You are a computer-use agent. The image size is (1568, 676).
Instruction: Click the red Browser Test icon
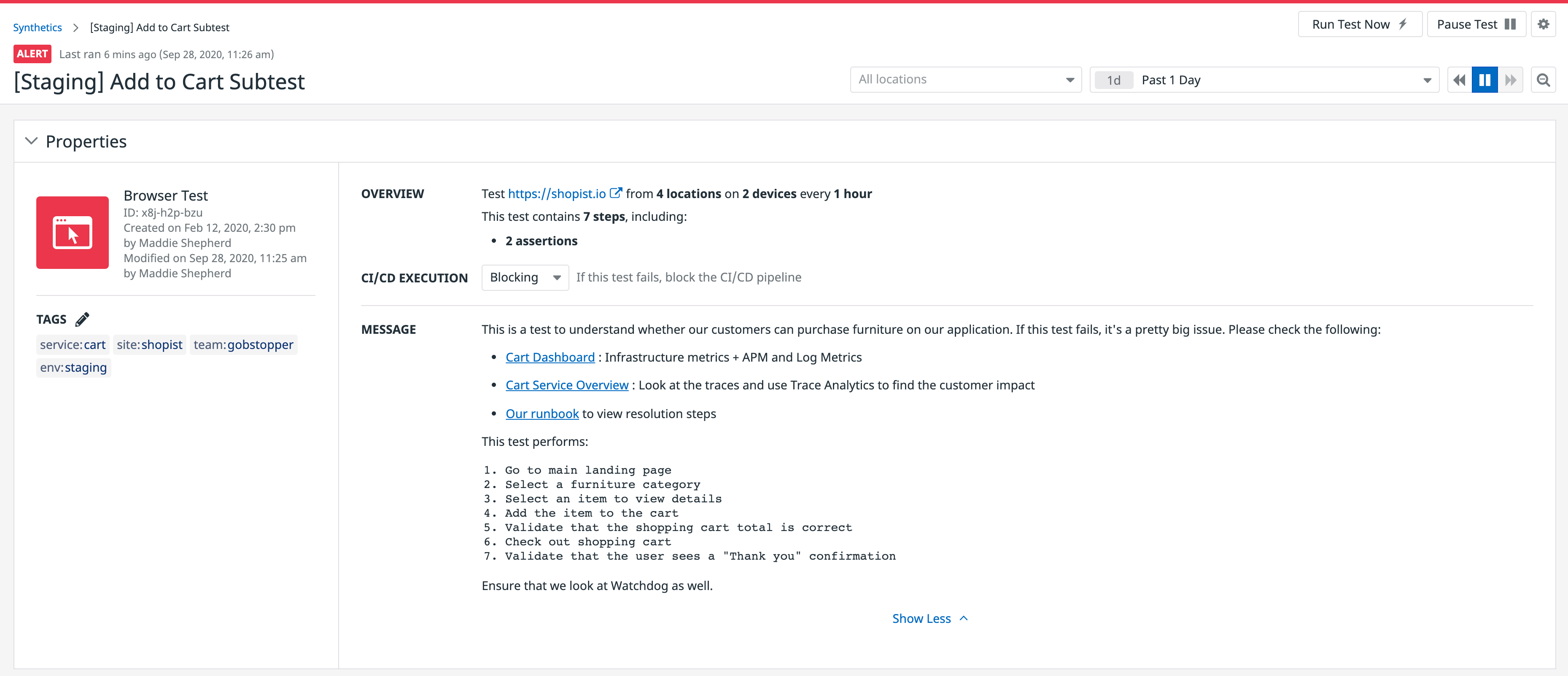[x=72, y=233]
